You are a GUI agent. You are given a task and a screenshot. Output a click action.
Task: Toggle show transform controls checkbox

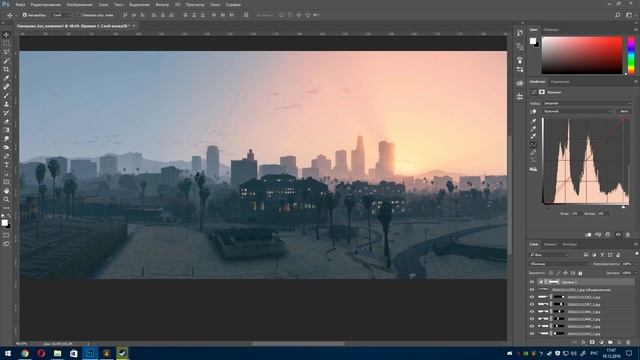(x=79, y=15)
